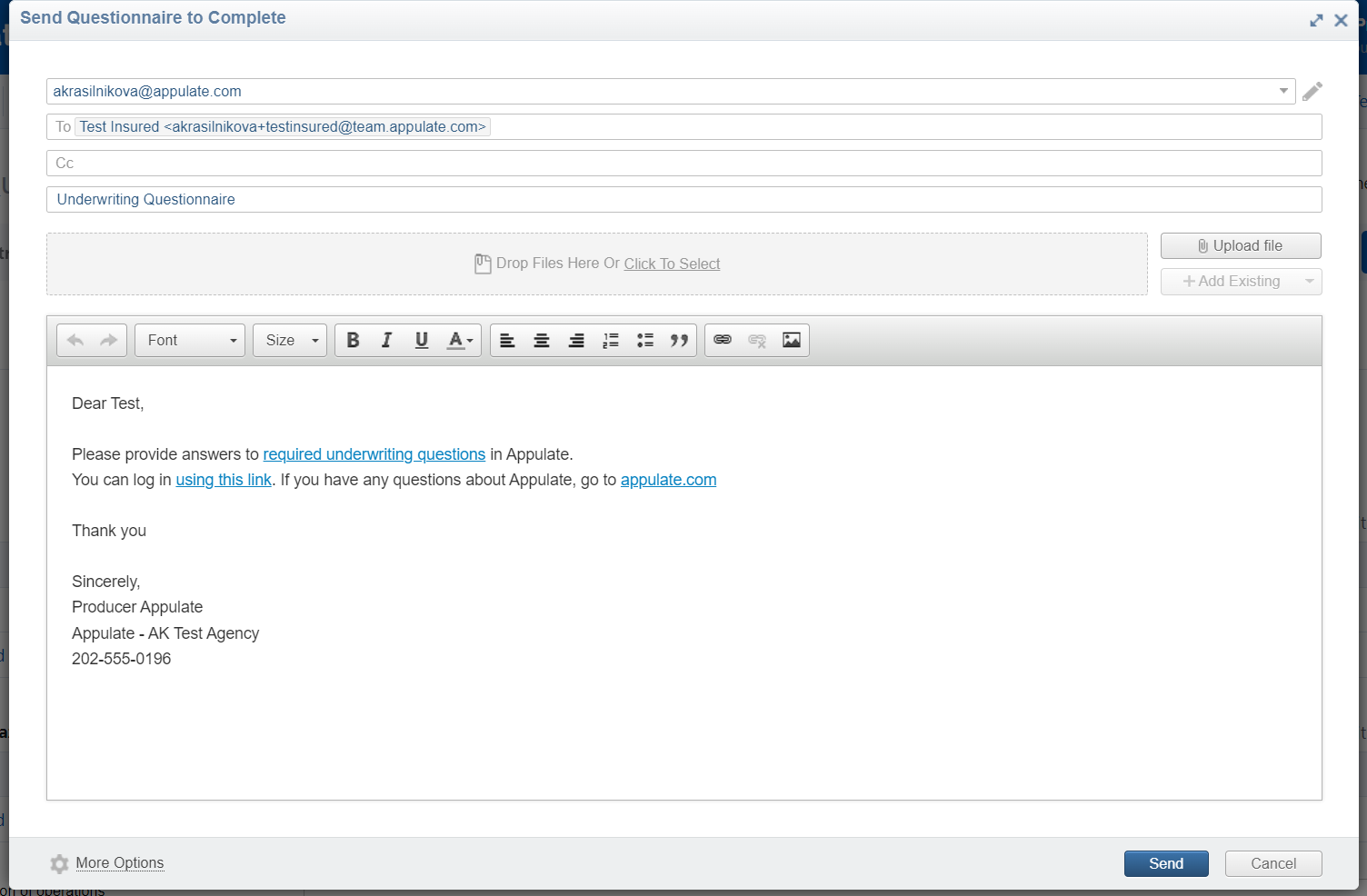This screenshot has width=1367, height=896.
Task: Apply underline formatting
Action: 421,340
